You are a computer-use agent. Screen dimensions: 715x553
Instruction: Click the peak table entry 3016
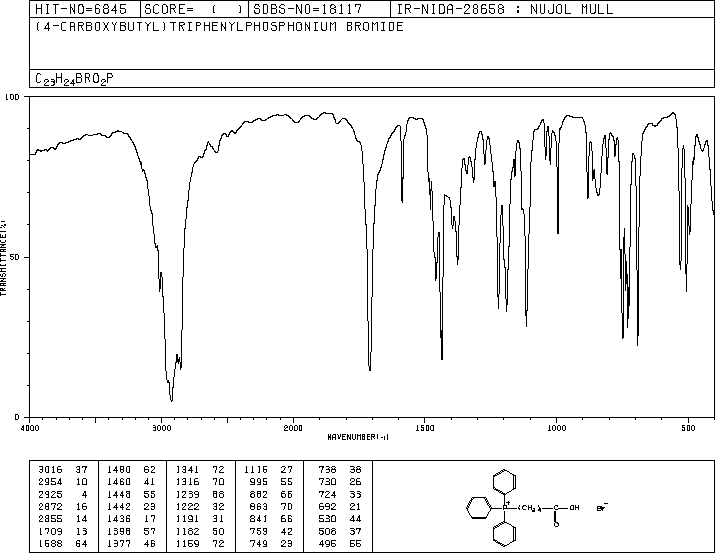(50, 470)
